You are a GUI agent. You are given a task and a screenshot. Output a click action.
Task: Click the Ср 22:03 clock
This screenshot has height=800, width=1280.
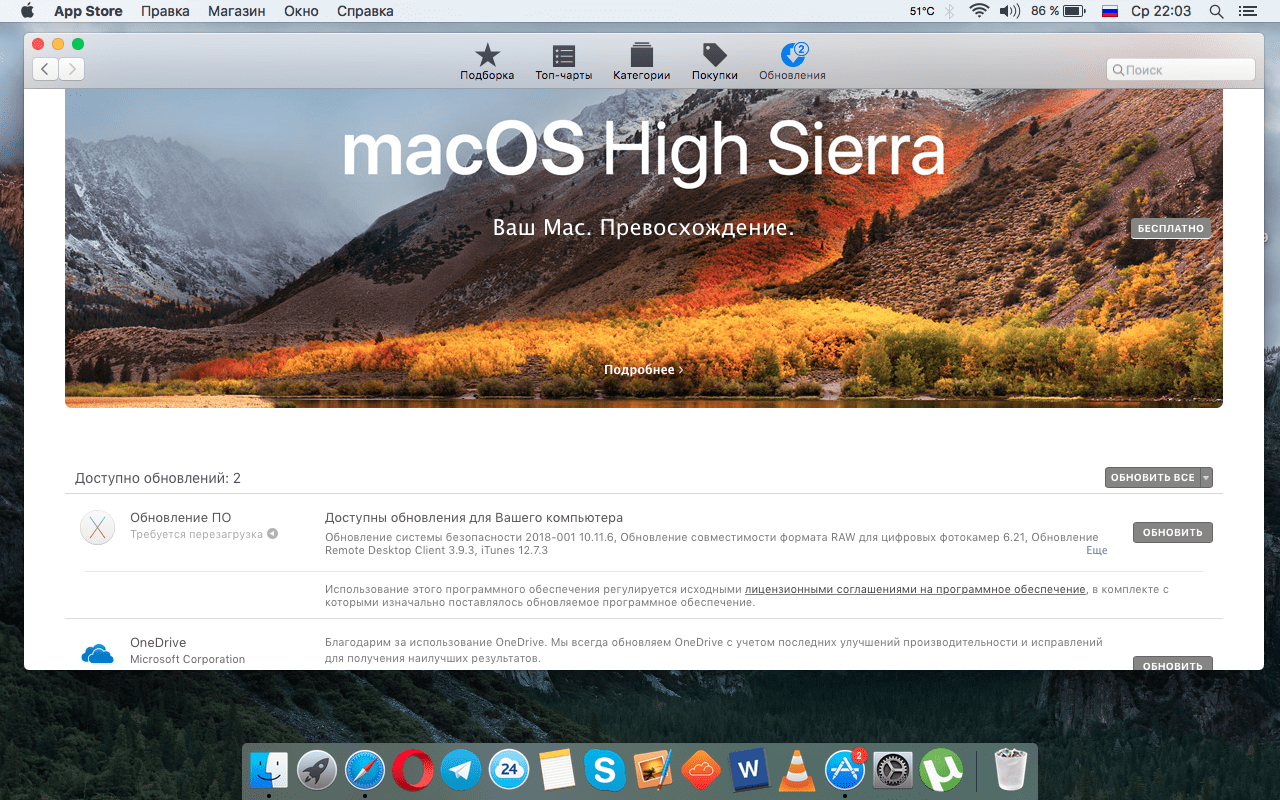[x=1161, y=11]
